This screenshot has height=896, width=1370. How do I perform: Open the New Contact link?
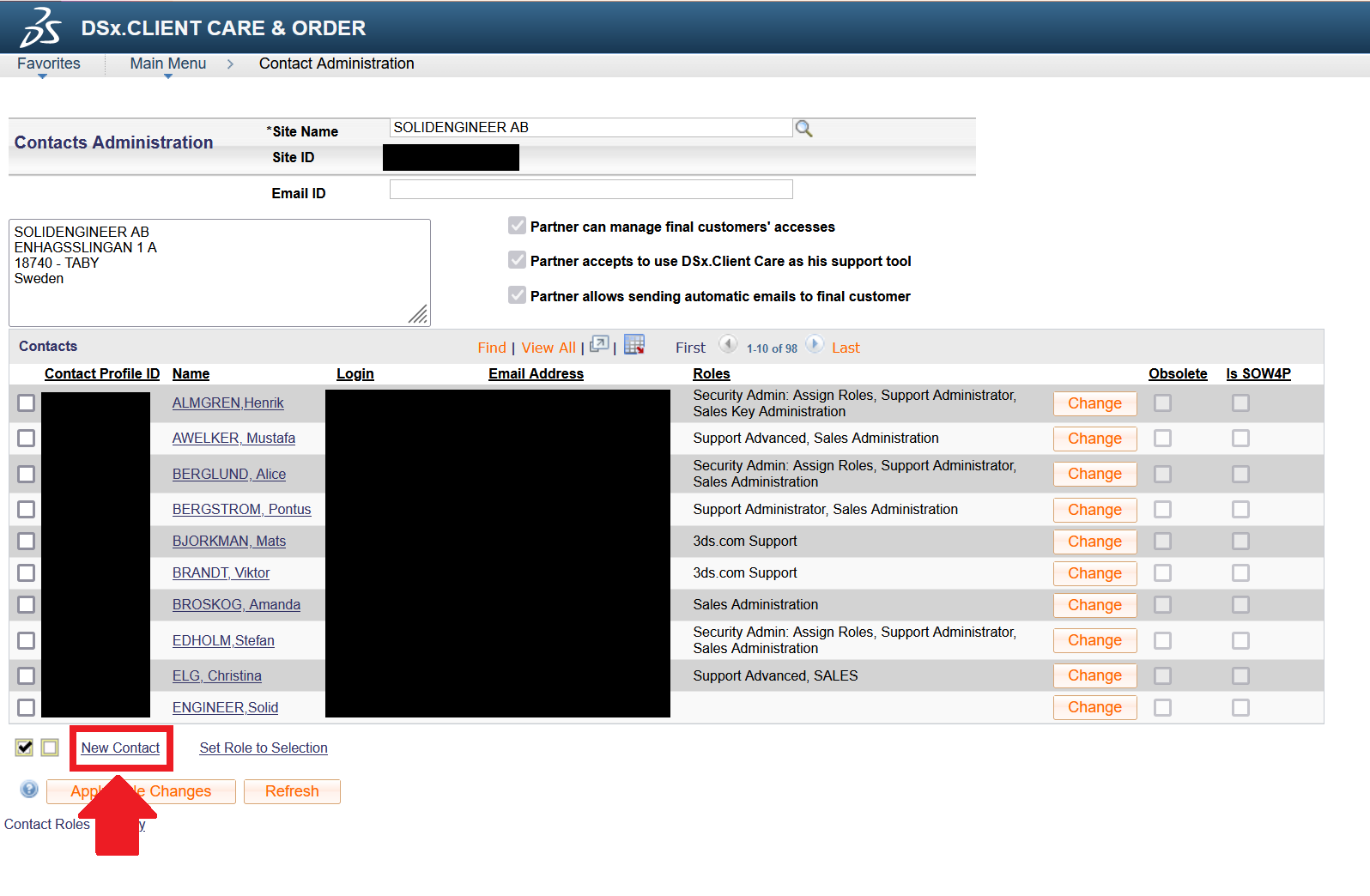[120, 748]
